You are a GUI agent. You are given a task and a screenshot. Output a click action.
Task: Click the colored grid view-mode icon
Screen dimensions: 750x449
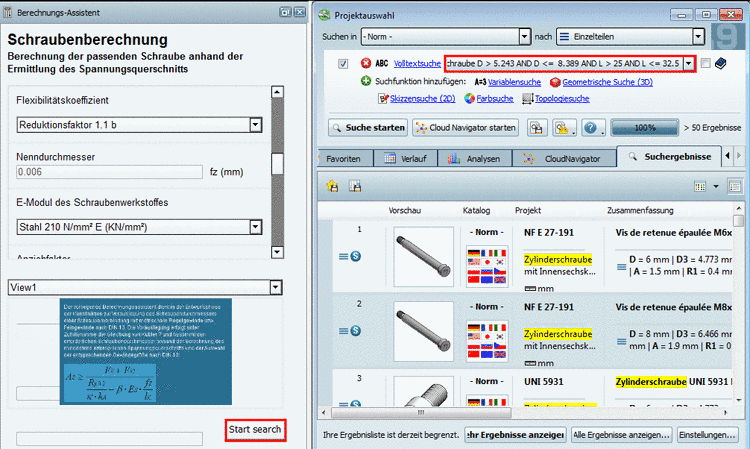point(700,186)
